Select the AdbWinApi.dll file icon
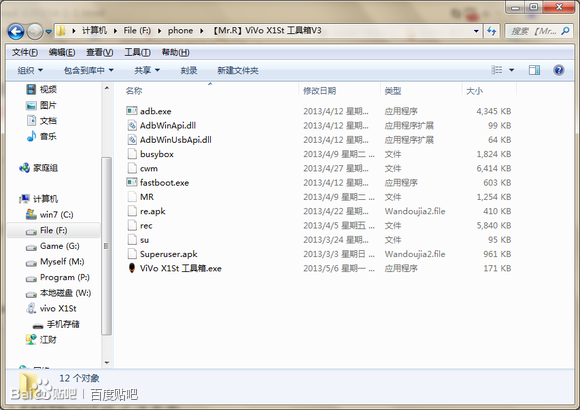 click(132, 125)
